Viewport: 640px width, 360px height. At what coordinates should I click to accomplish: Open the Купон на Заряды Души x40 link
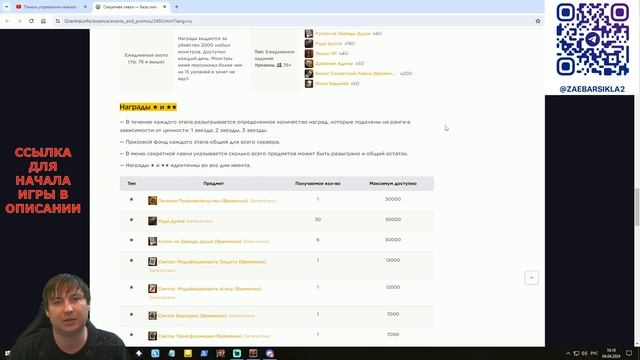point(343,33)
